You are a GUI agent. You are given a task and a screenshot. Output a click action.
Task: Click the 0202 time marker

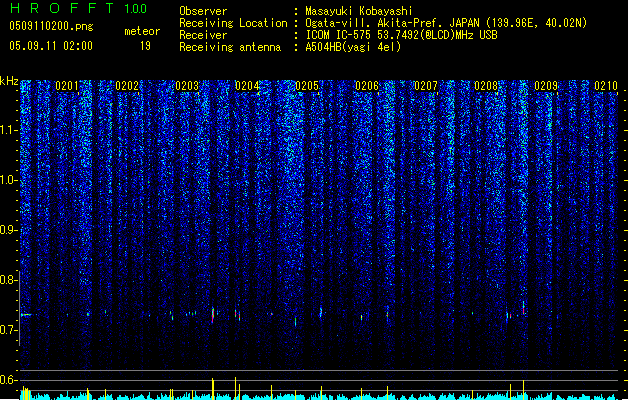[127, 86]
